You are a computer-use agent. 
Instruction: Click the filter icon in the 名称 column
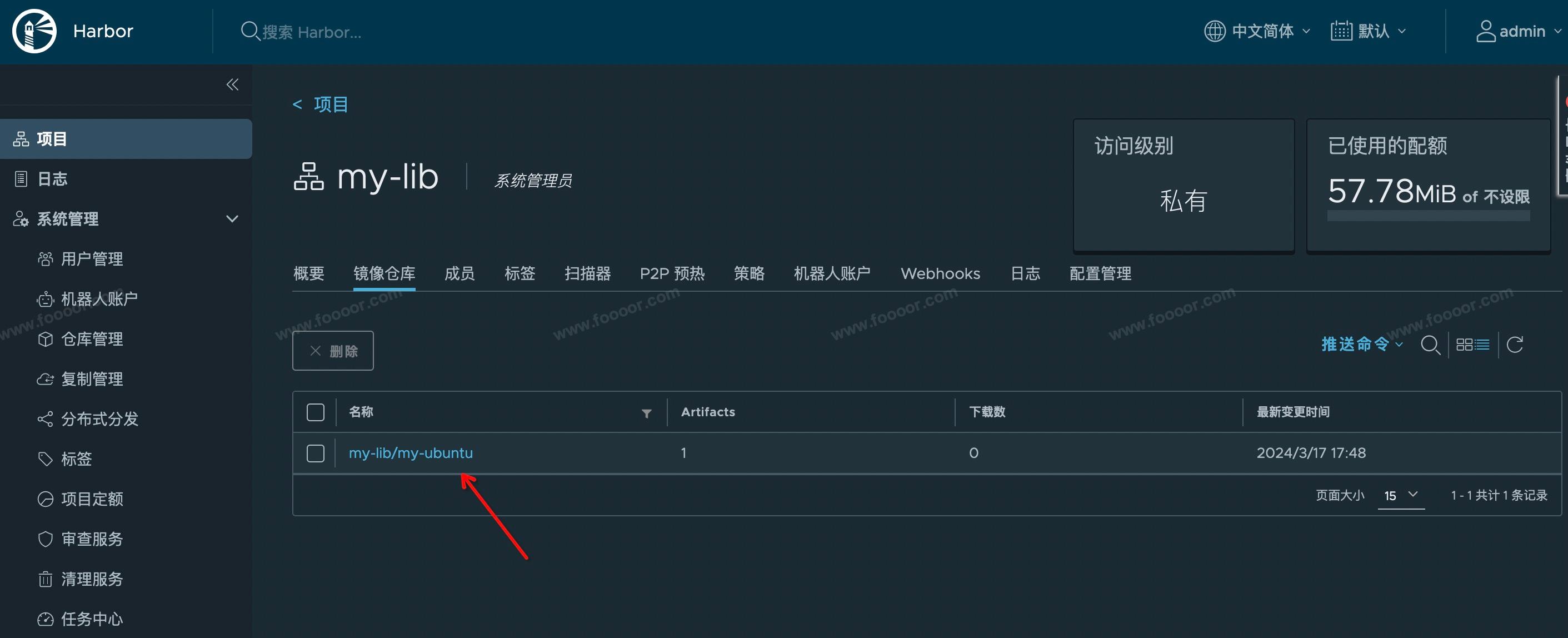point(646,413)
